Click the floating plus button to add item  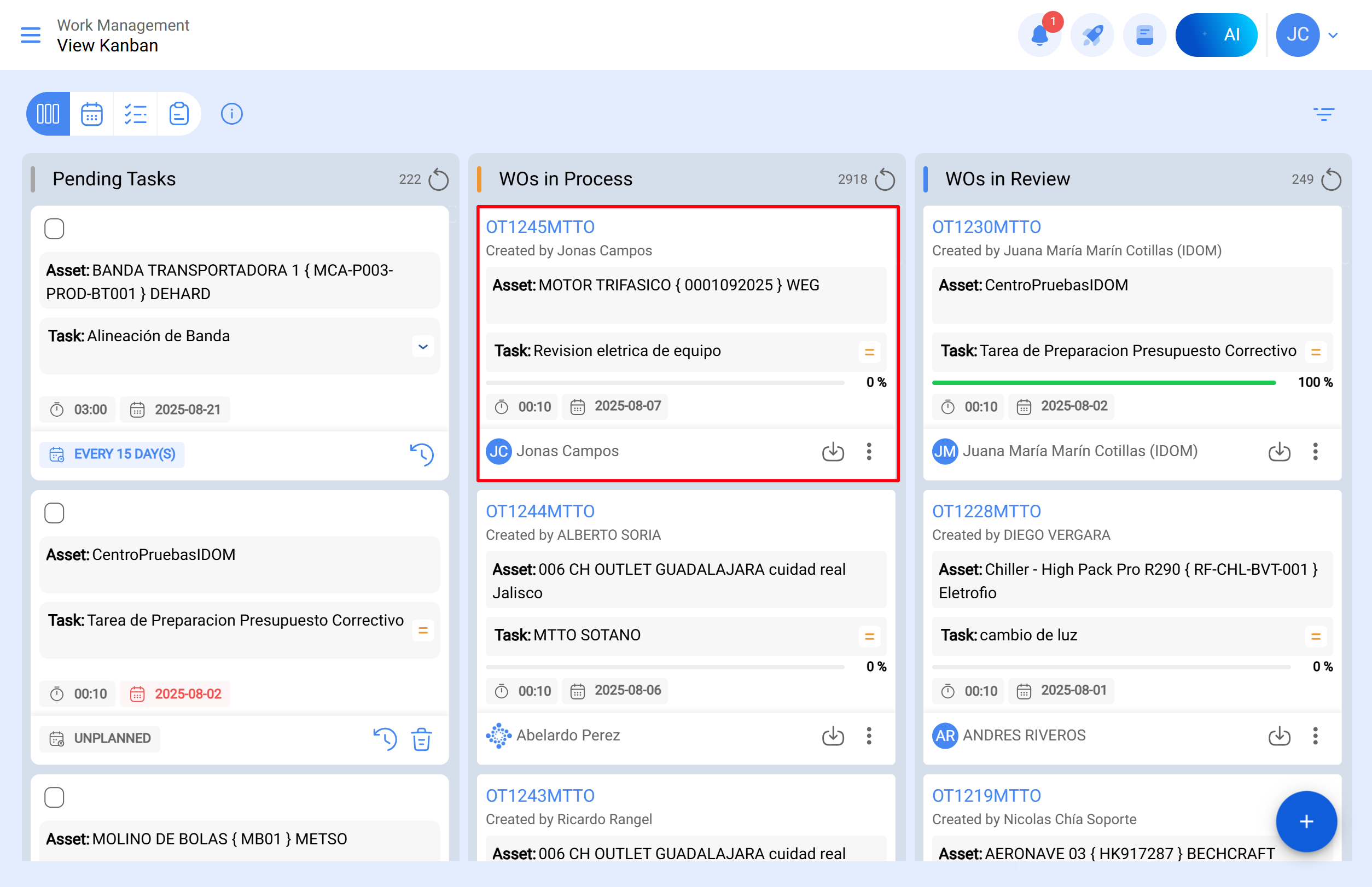1306,822
